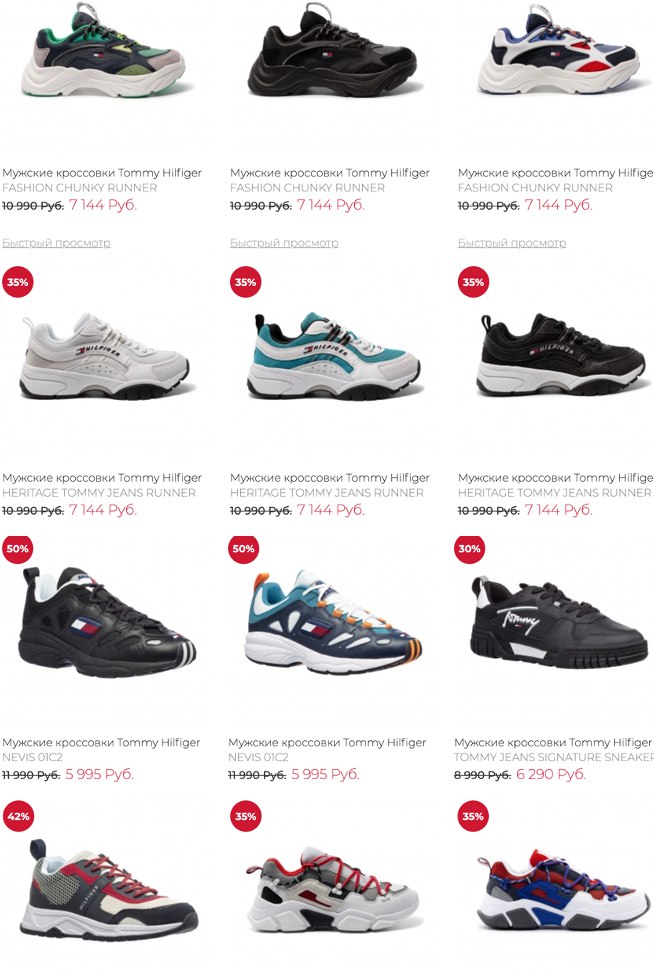
Task: Open the all-black Fashion Chunky Runner image
Action: click(332, 50)
